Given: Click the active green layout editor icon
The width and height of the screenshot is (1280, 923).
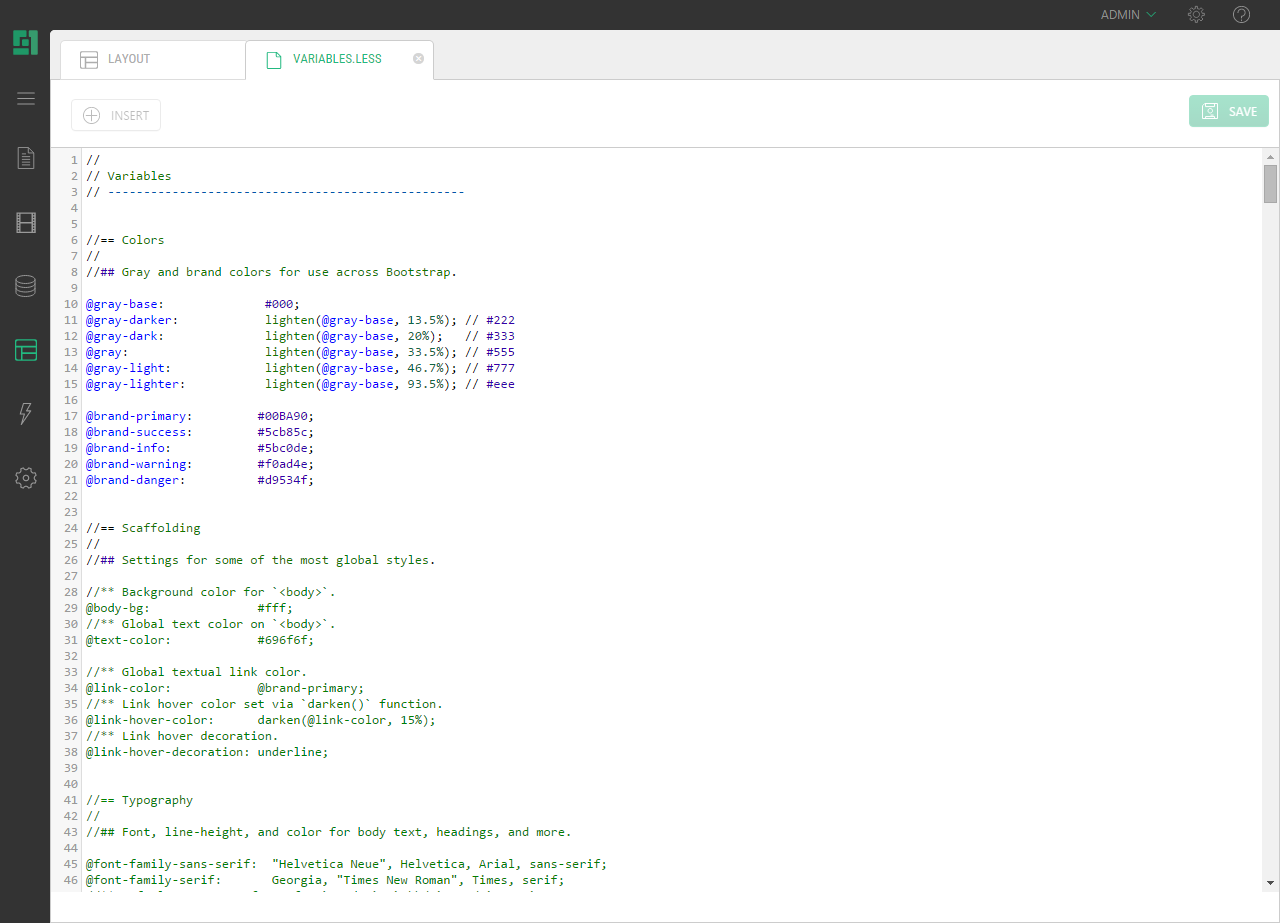Looking at the screenshot, I should [x=25, y=350].
